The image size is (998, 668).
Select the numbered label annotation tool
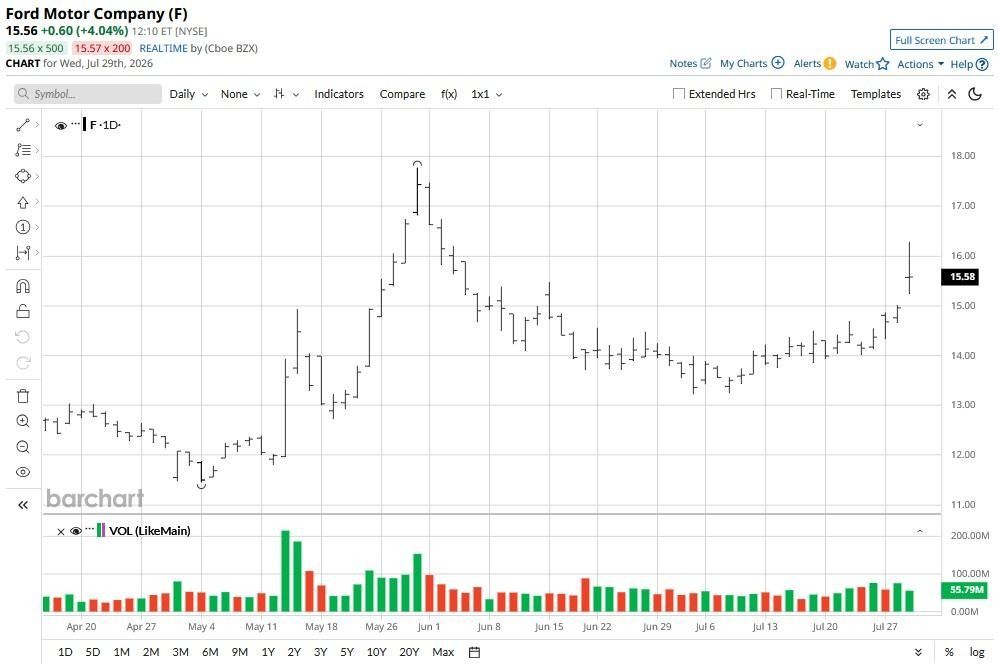tap(23, 227)
